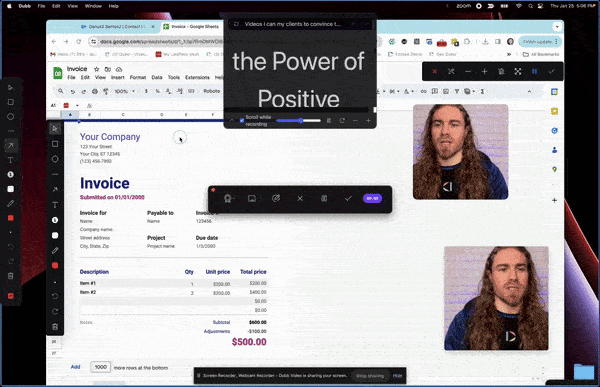Cancel the recording with the X icon
Image resolution: width=600 pixels, height=387 pixels.
pyautogui.click(x=300, y=198)
